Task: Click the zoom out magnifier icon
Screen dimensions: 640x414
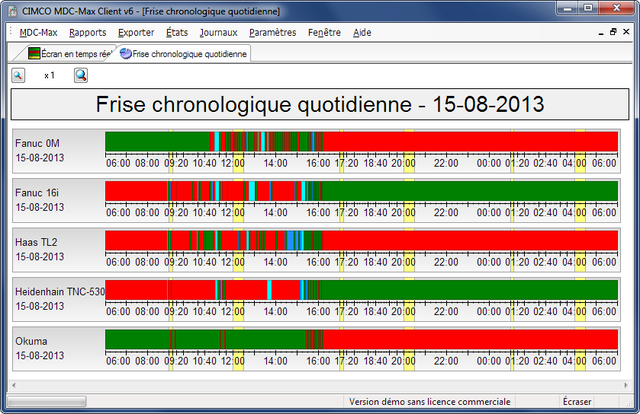Action: point(18,76)
